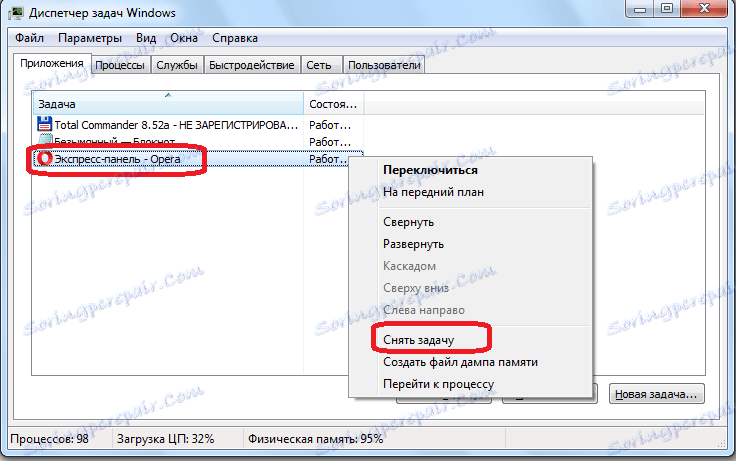The width and height of the screenshot is (736, 461).
Task: Choose Свернуть in the context menu
Action: click(408, 222)
